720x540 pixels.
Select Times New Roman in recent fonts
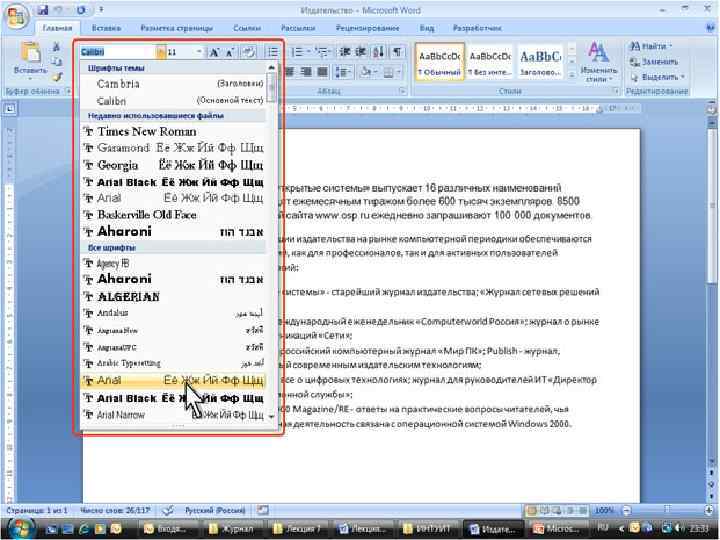174,132
